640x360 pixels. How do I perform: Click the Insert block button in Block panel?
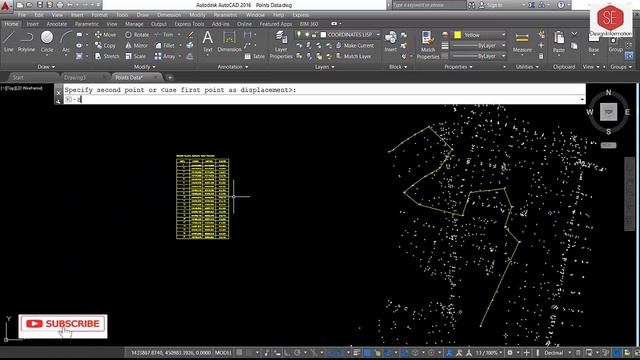coord(391,42)
